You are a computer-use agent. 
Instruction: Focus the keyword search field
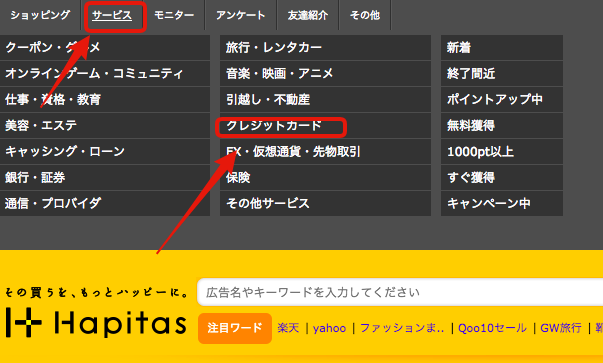click(x=400, y=292)
